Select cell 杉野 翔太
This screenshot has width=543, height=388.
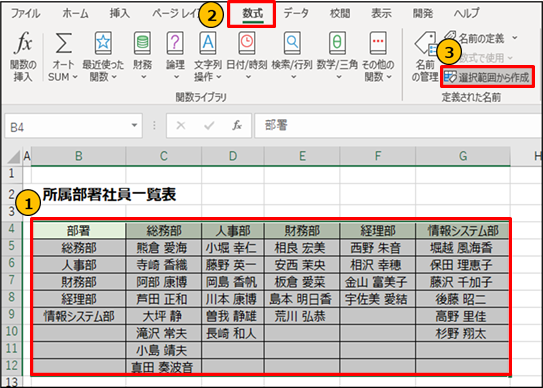click(x=463, y=333)
